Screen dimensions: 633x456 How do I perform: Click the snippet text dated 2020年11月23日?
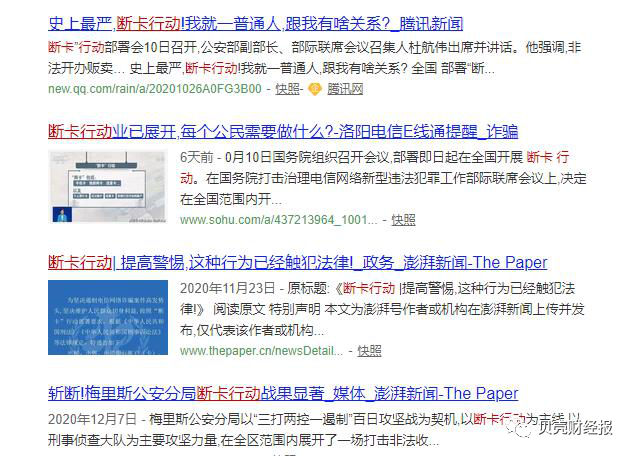click(x=382, y=309)
